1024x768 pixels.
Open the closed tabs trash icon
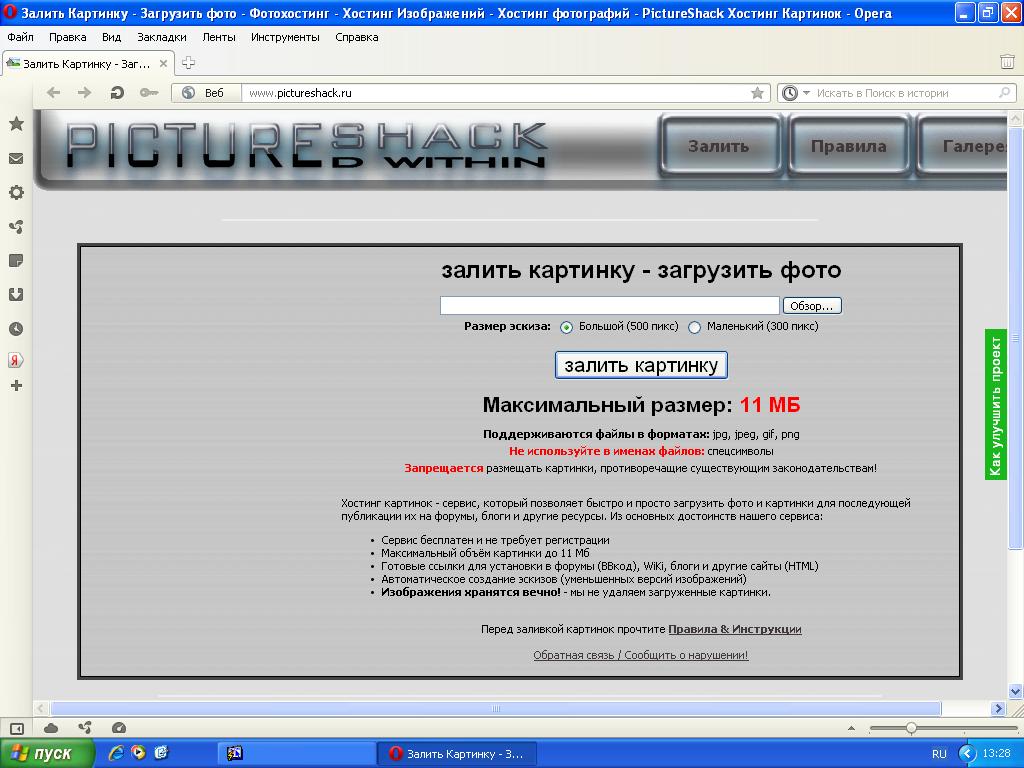click(1007, 62)
